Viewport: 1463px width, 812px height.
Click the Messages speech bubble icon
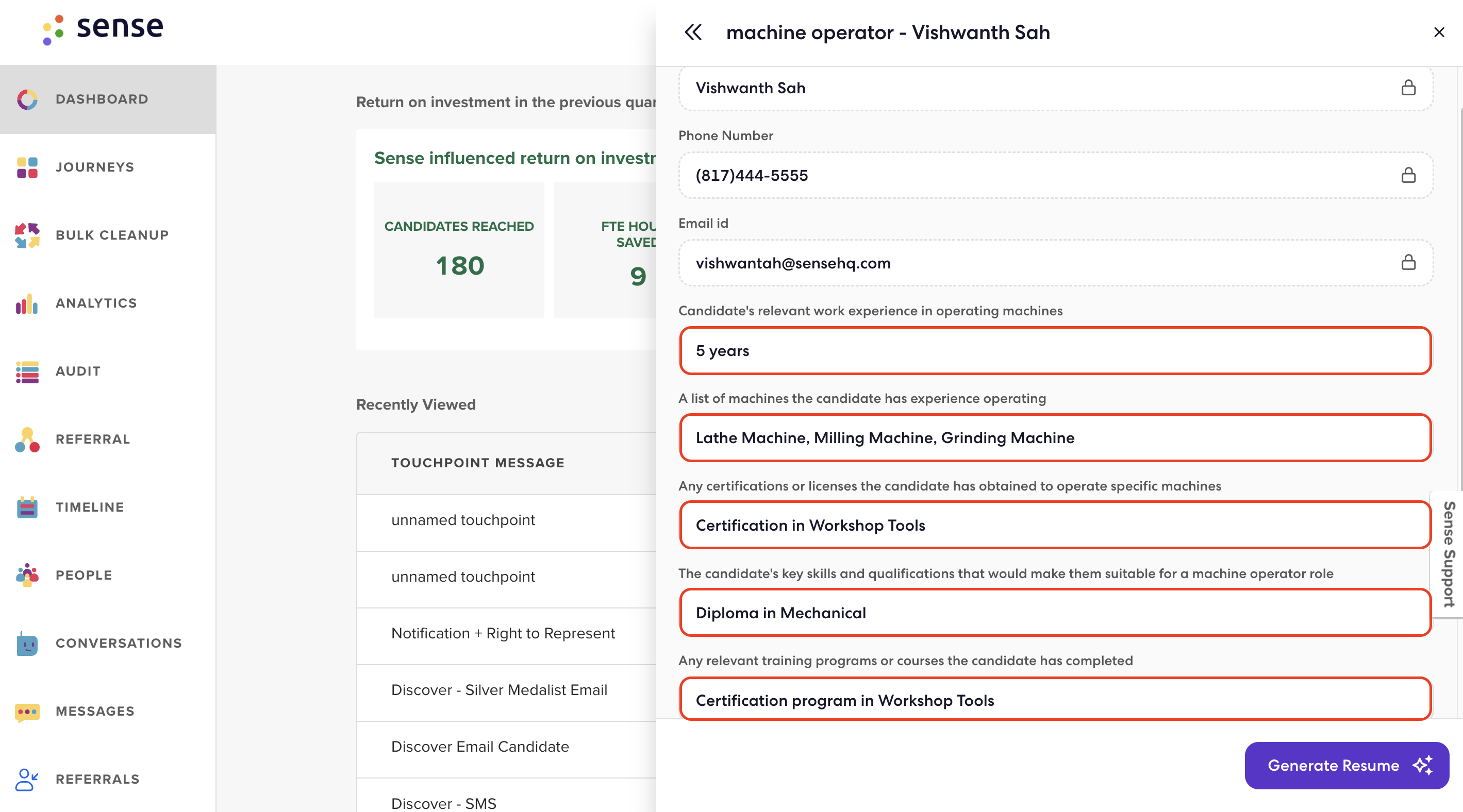click(x=27, y=712)
